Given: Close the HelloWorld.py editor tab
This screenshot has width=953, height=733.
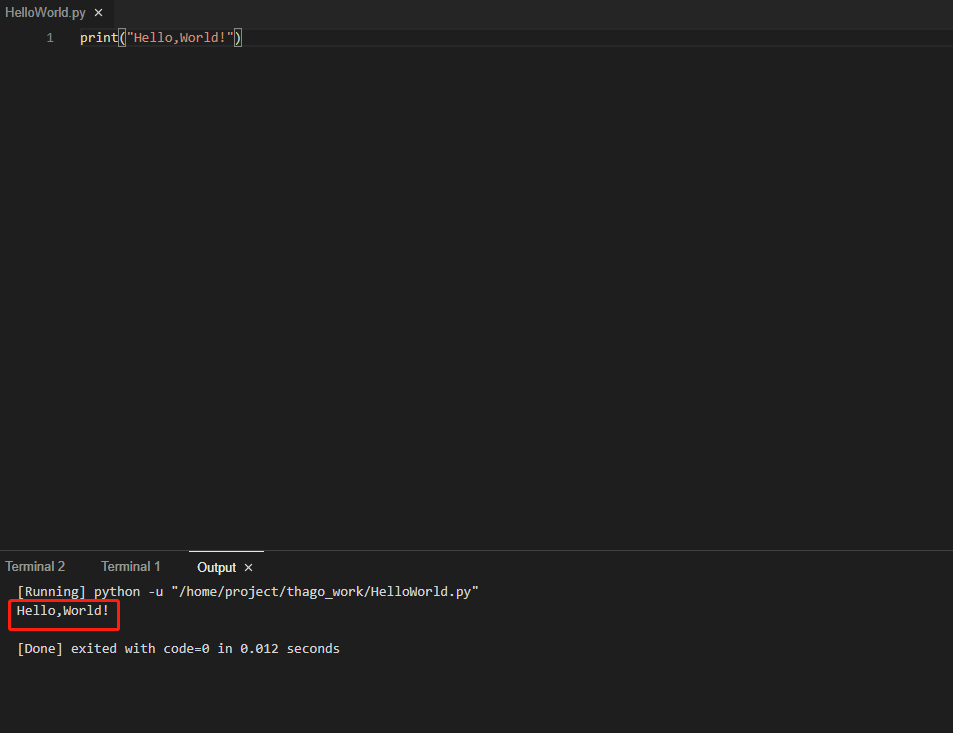Looking at the screenshot, I should 98,13.
